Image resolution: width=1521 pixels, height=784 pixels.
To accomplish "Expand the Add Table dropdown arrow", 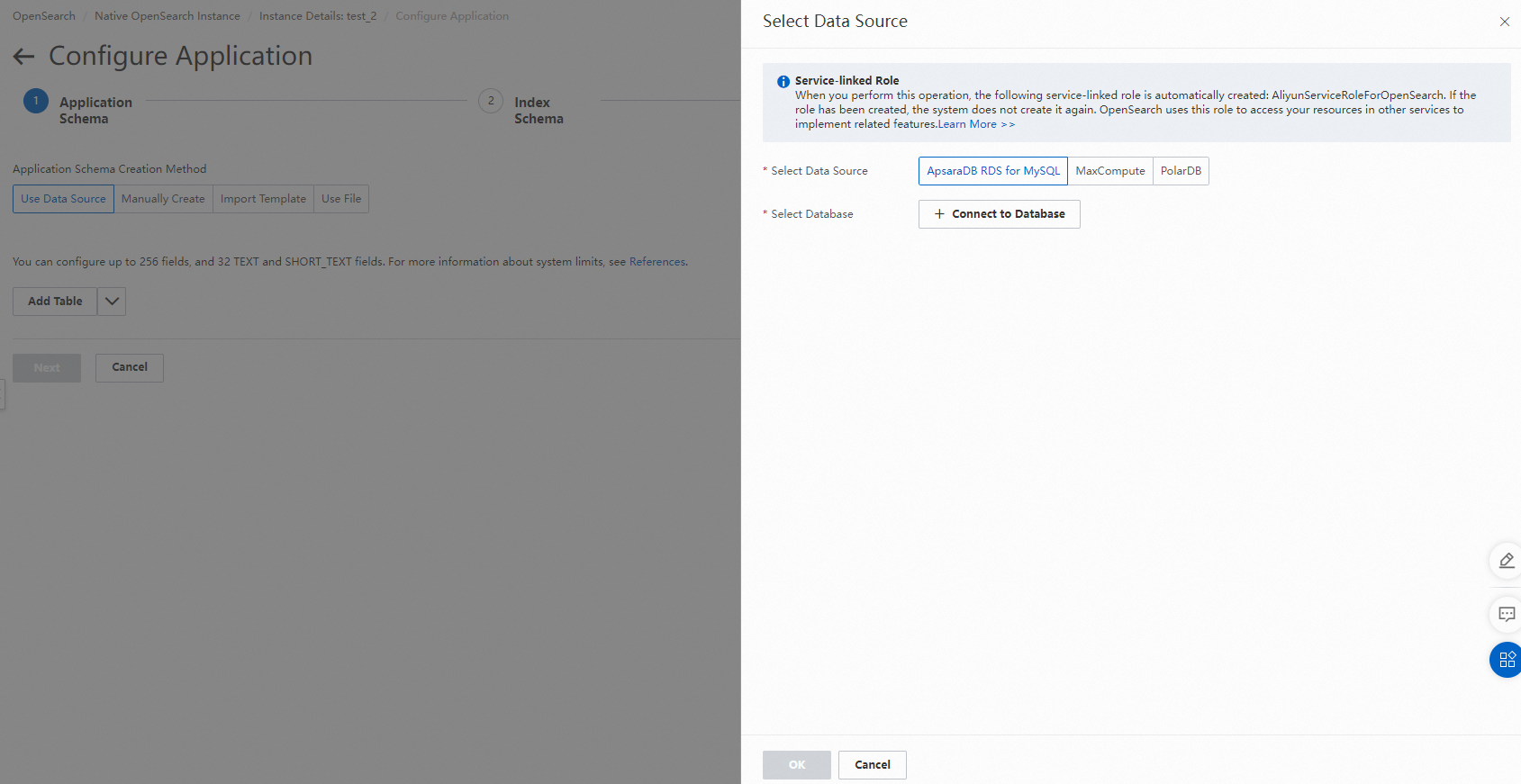I will pyautogui.click(x=112, y=302).
